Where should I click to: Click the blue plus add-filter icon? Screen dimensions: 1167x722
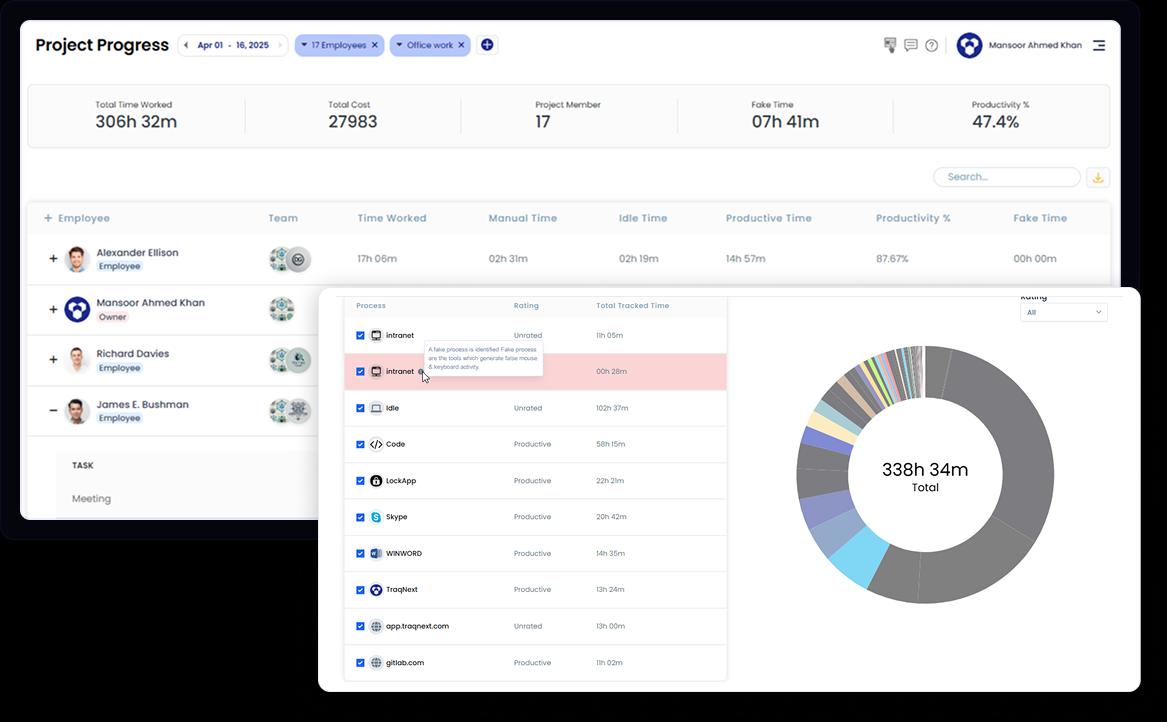487,45
